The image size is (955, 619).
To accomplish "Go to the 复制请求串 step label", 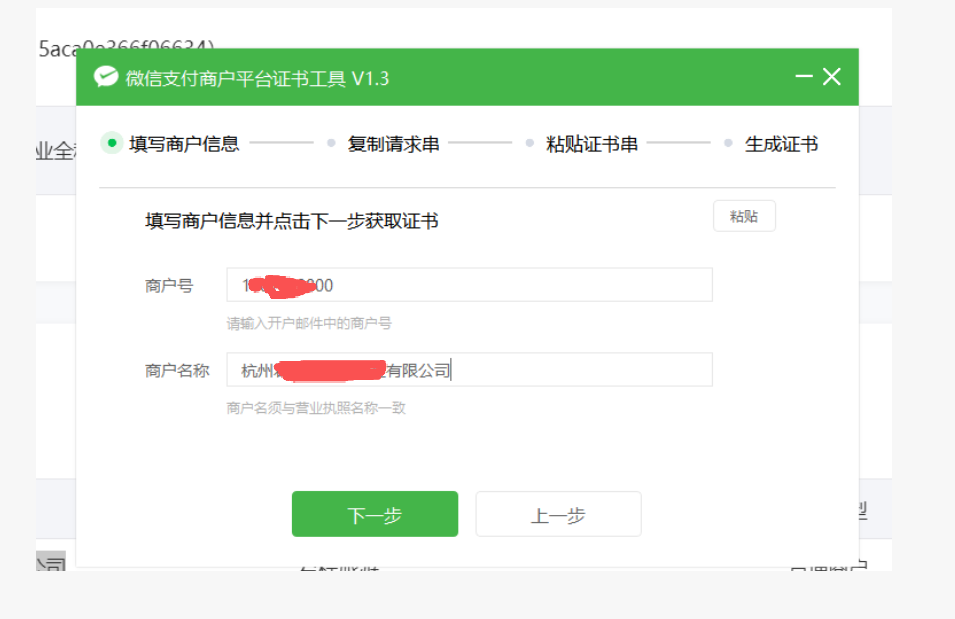I will coord(393,144).
